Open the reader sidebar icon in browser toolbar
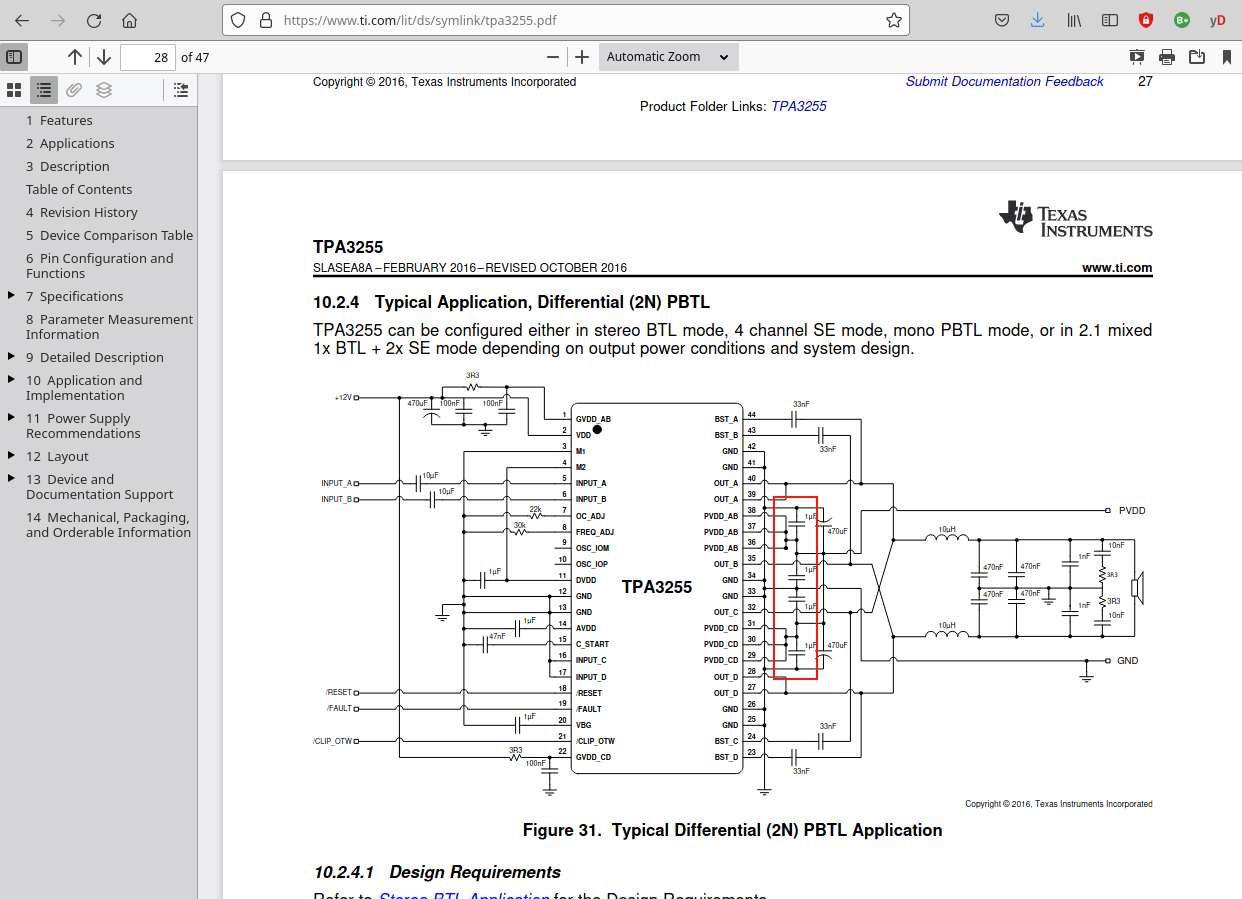The width and height of the screenshot is (1242, 899). [1109, 20]
